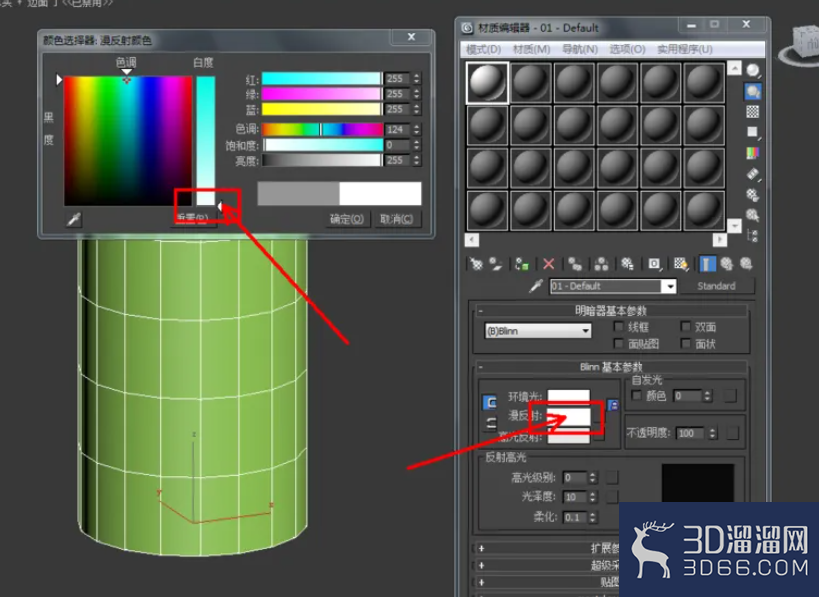Enable 面状 faceted checkbox
Viewport: 819px width, 597px height.
686,343
